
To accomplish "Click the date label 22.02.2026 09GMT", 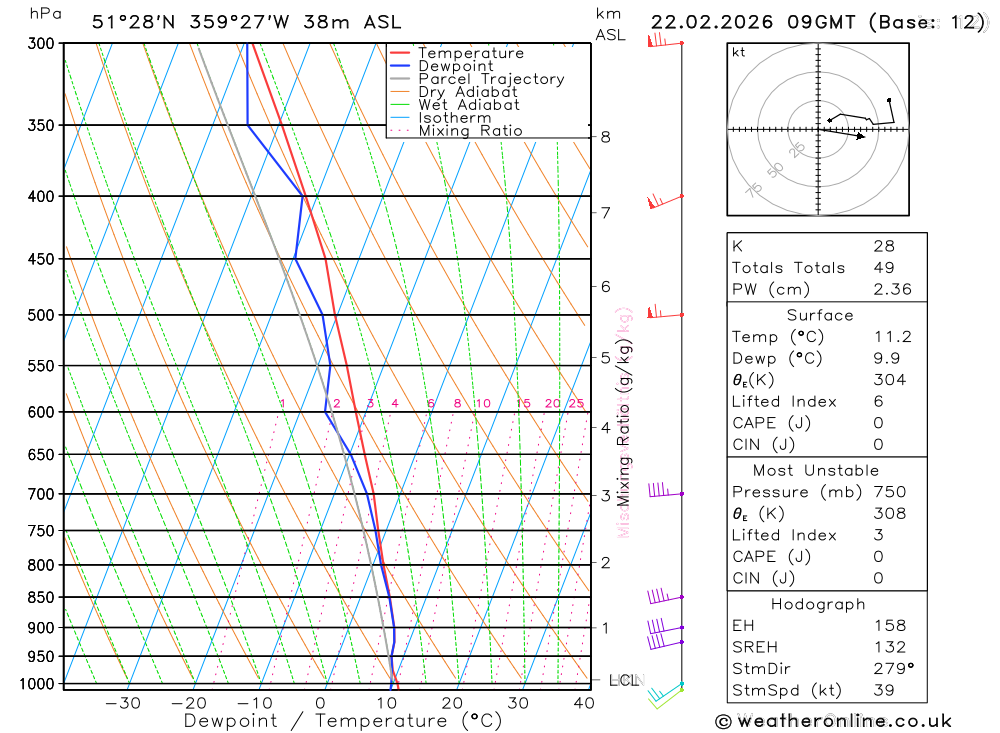I will coord(753,22).
